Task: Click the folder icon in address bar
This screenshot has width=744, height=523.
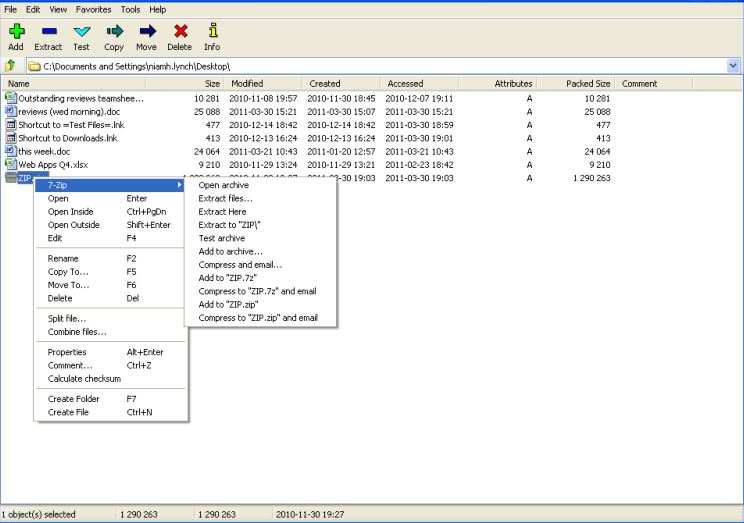Action: click(34, 66)
